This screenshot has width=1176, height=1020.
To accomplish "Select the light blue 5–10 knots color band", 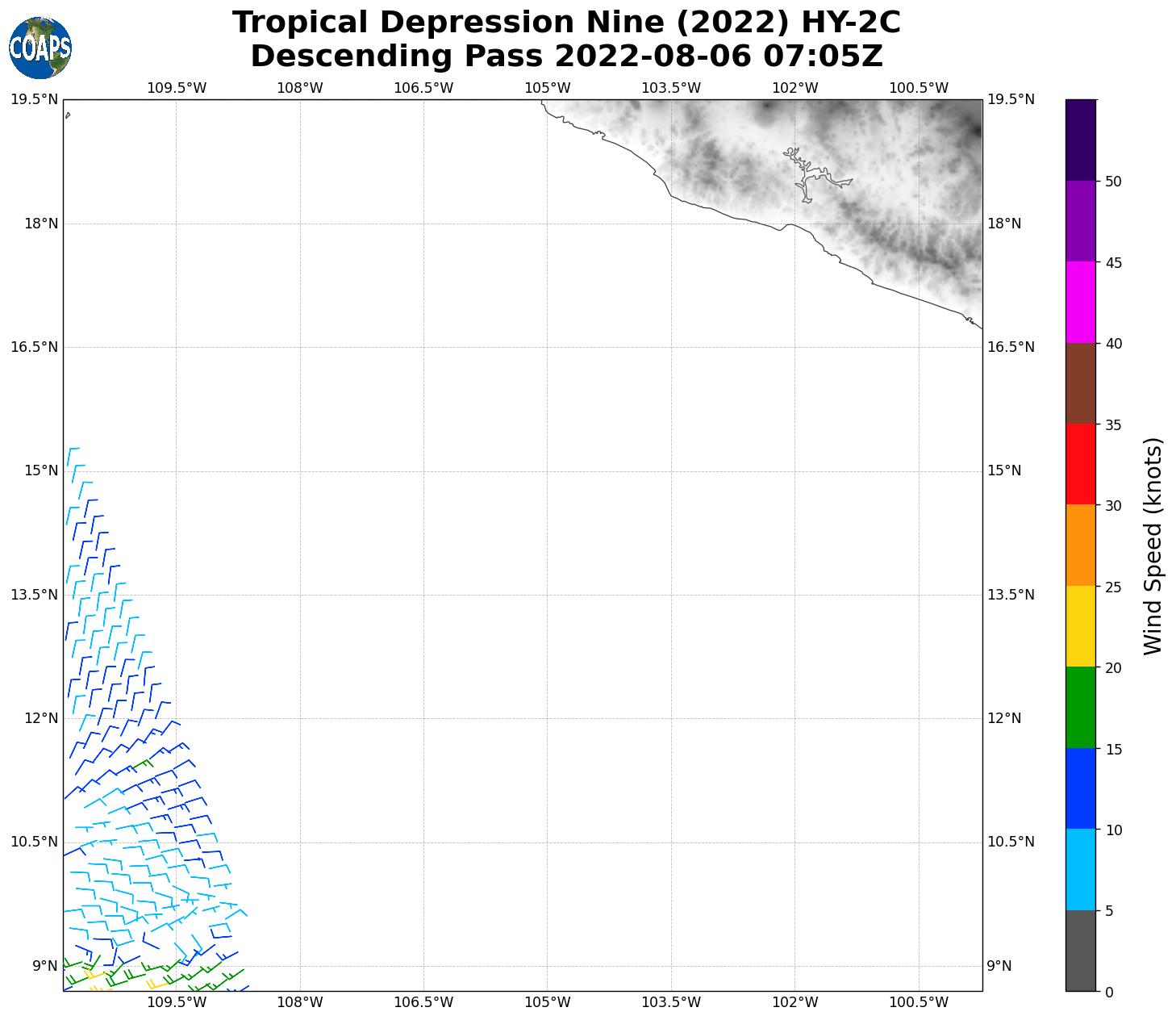I will coord(1080,869).
